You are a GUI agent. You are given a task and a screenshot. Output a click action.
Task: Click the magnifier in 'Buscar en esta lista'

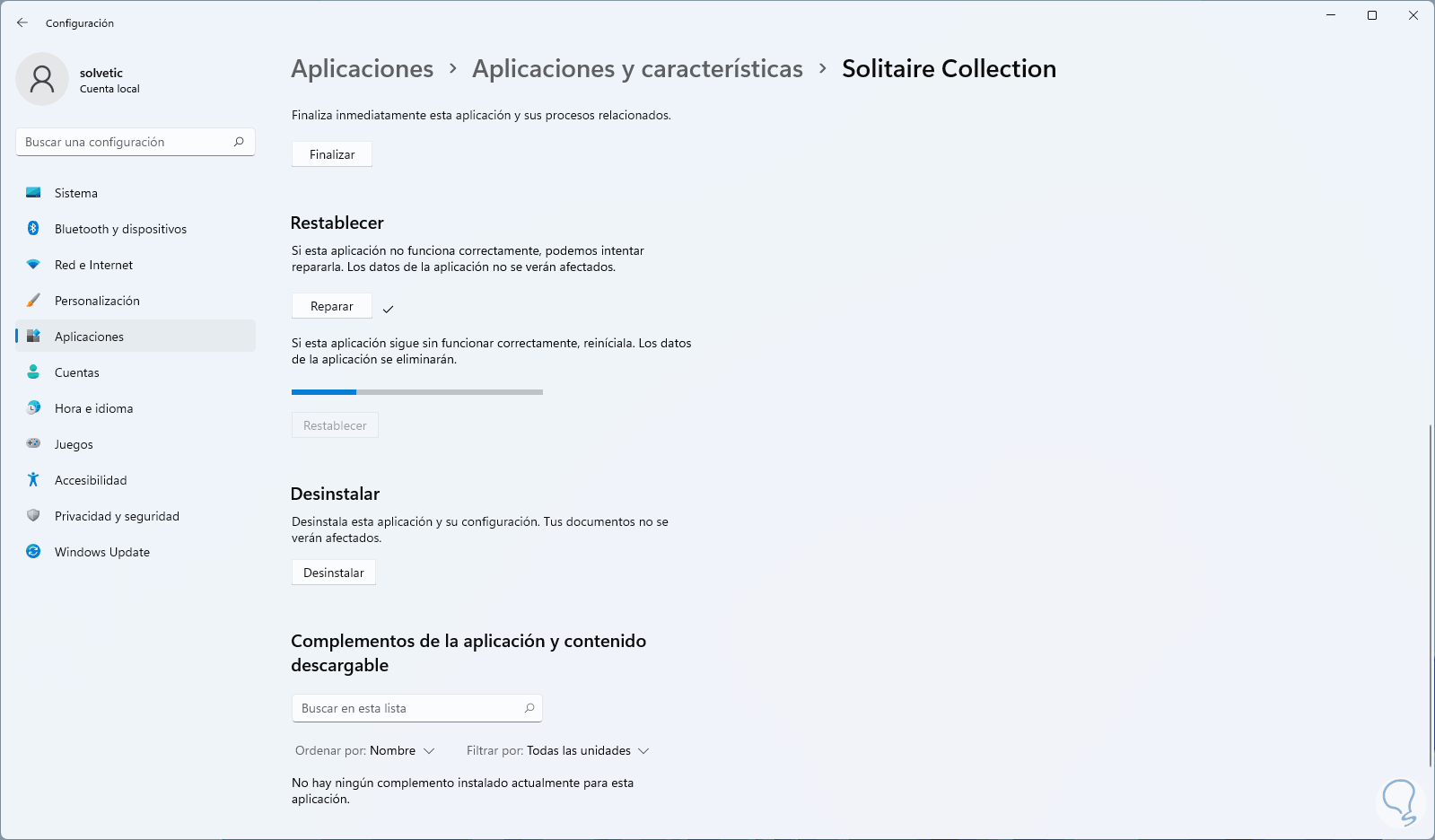click(529, 708)
